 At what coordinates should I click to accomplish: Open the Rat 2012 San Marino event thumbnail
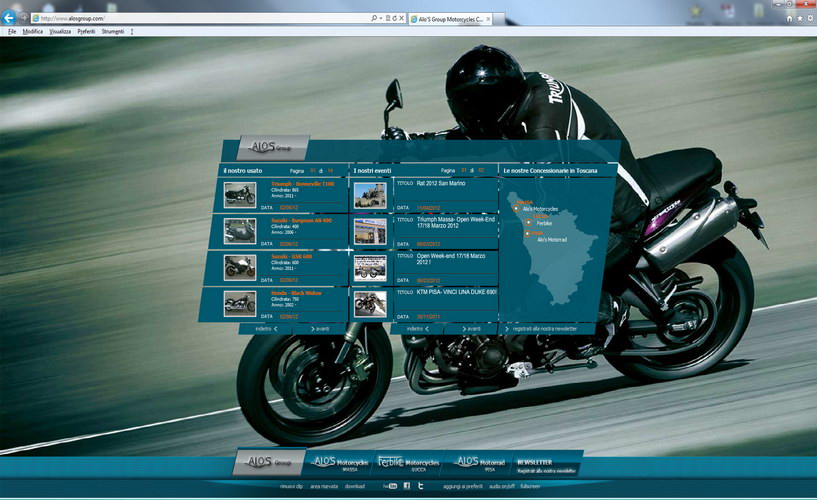370,195
